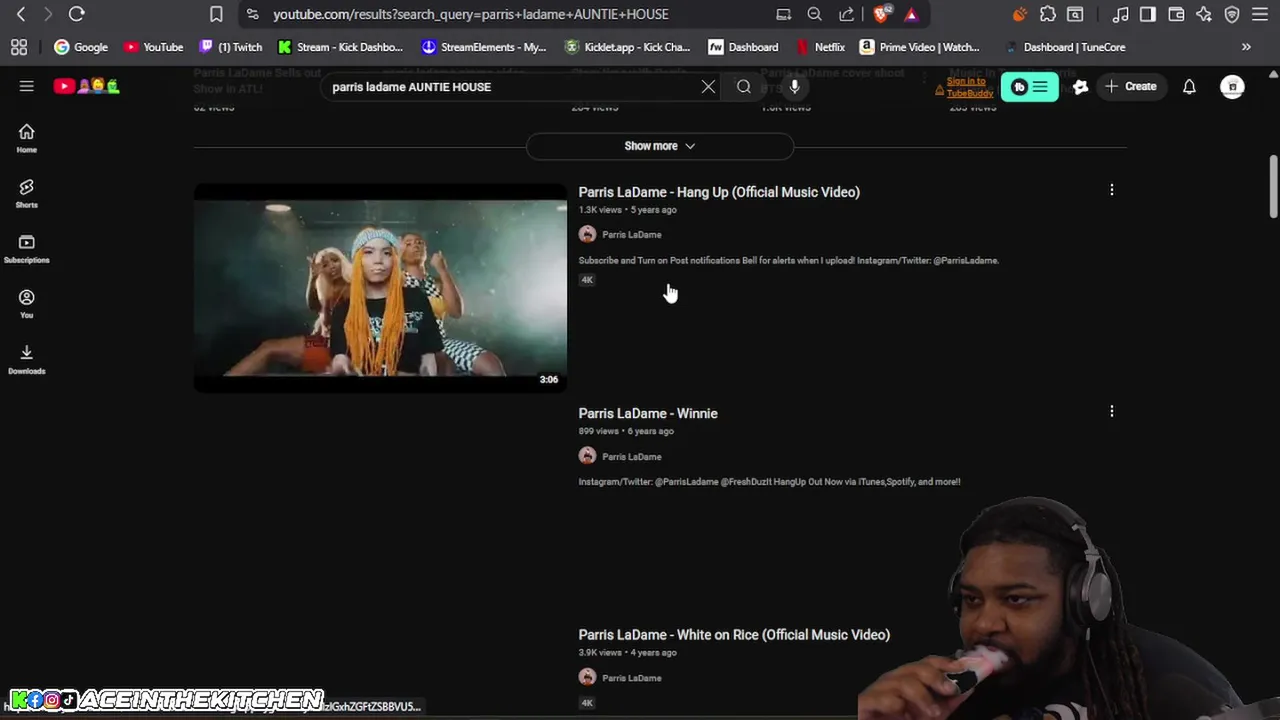The height and width of the screenshot is (720, 1280).
Task: Reload the current page
Action: [76, 14]
